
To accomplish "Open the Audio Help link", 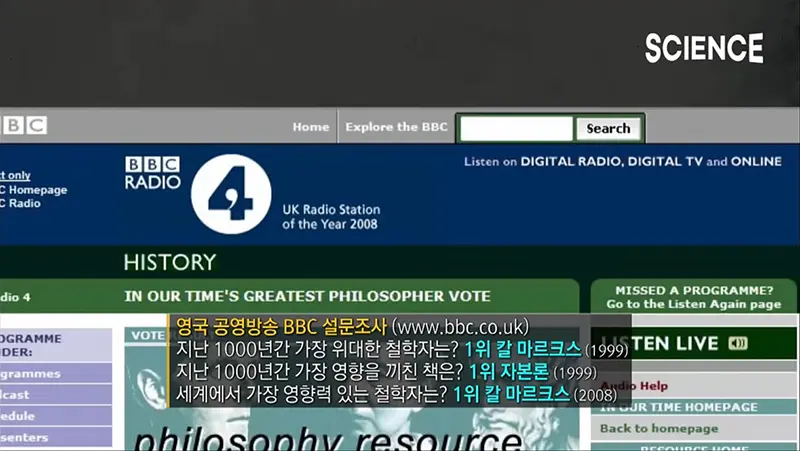I will point(634,386).
